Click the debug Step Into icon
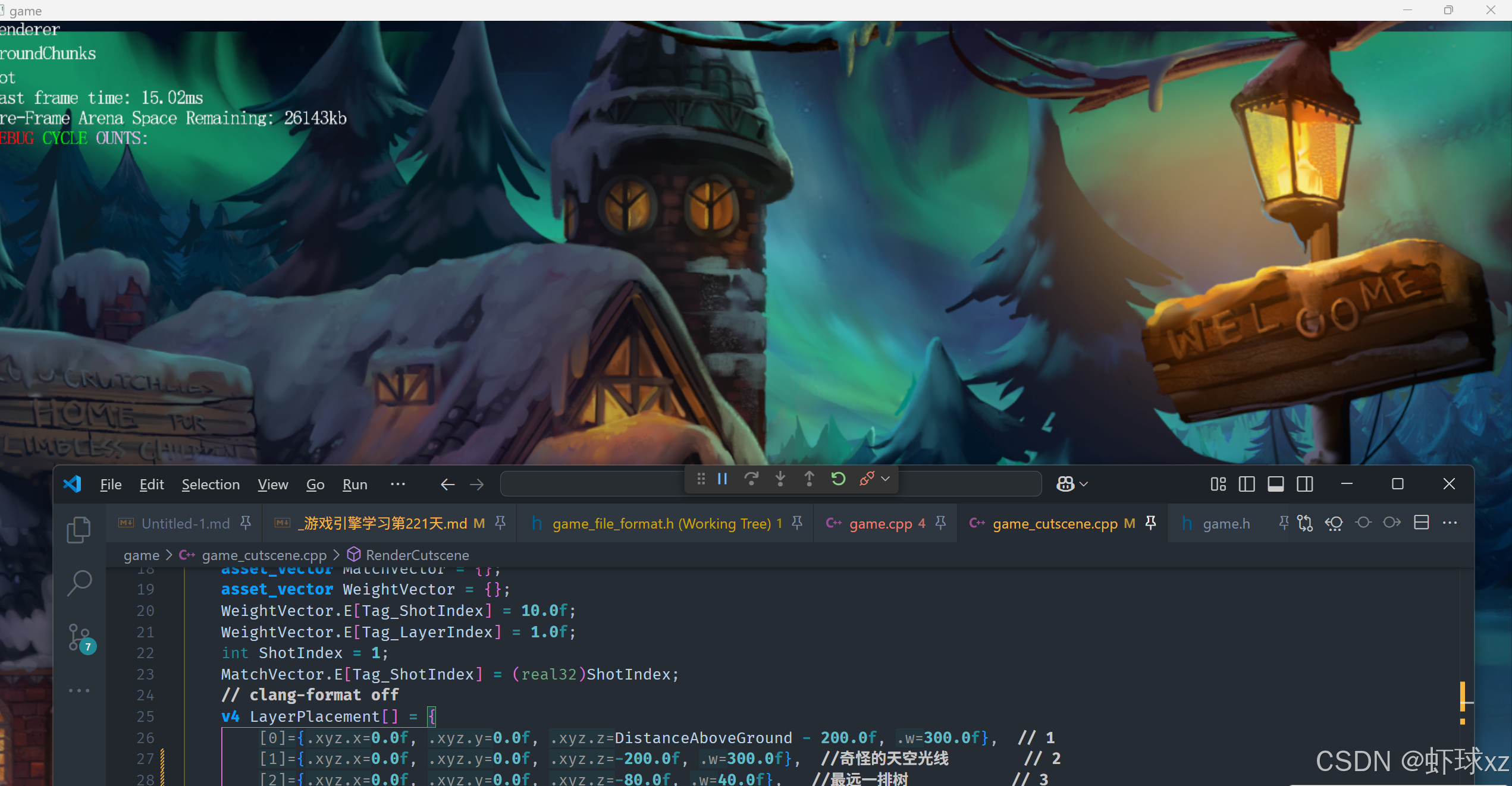The height and width of the screenshot is (786, 1512). 780,479
